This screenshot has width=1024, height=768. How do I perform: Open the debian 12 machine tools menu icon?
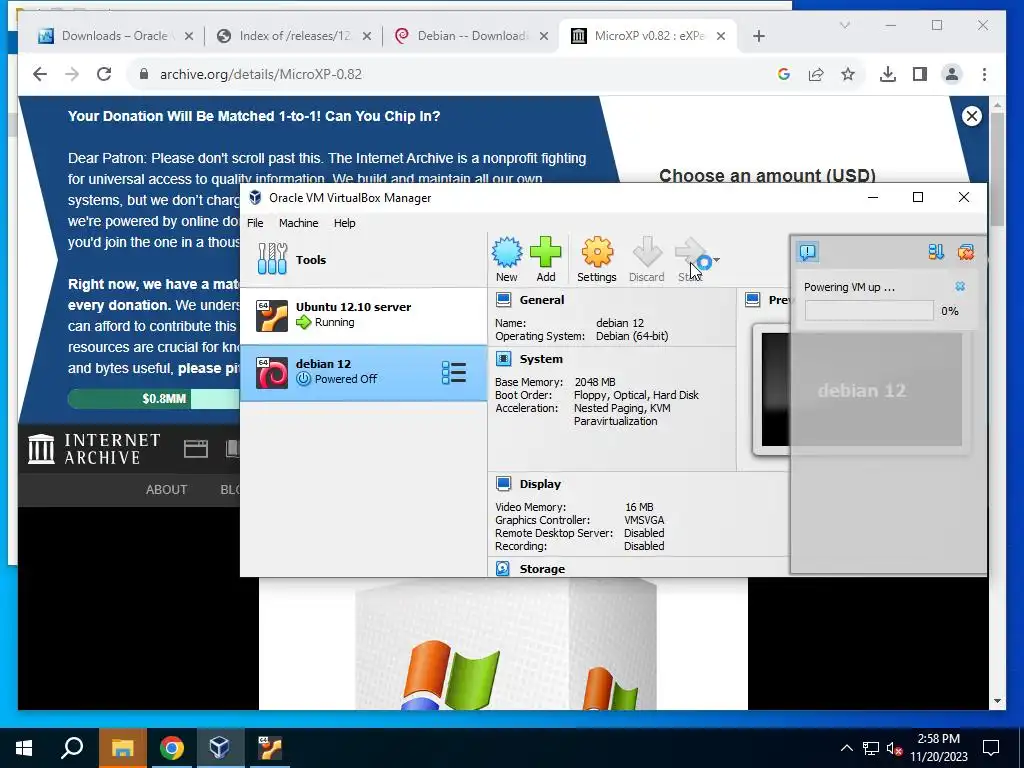(x=454, y=373)
